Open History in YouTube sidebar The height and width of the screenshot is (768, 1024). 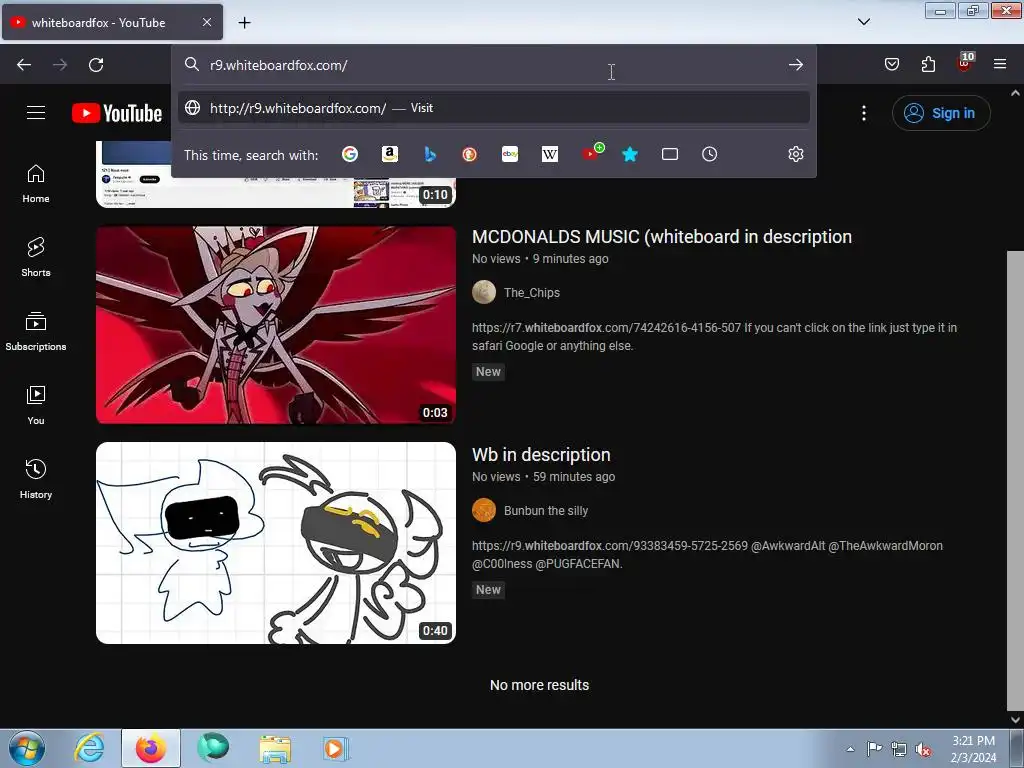36,479
